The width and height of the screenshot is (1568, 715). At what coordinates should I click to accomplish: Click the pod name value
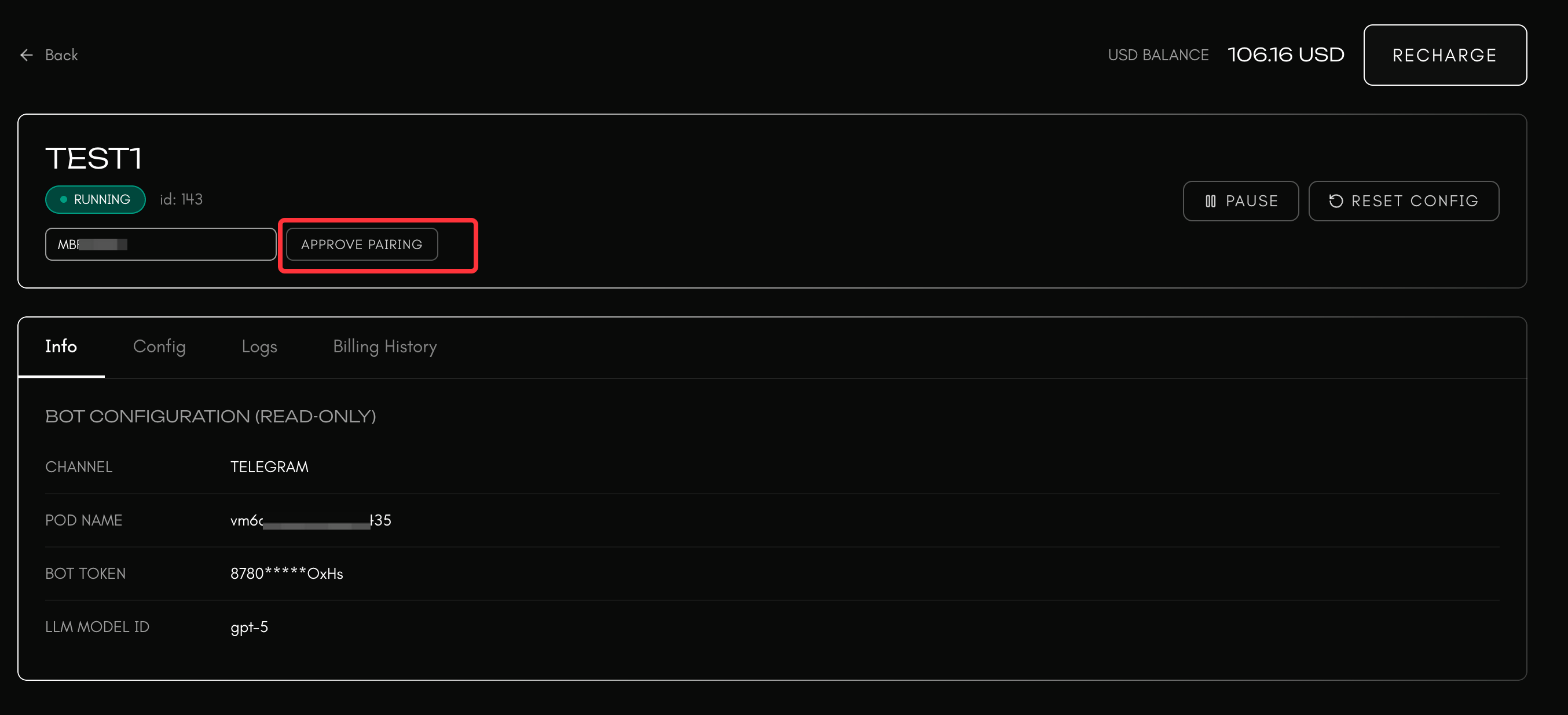pos(310,521)
